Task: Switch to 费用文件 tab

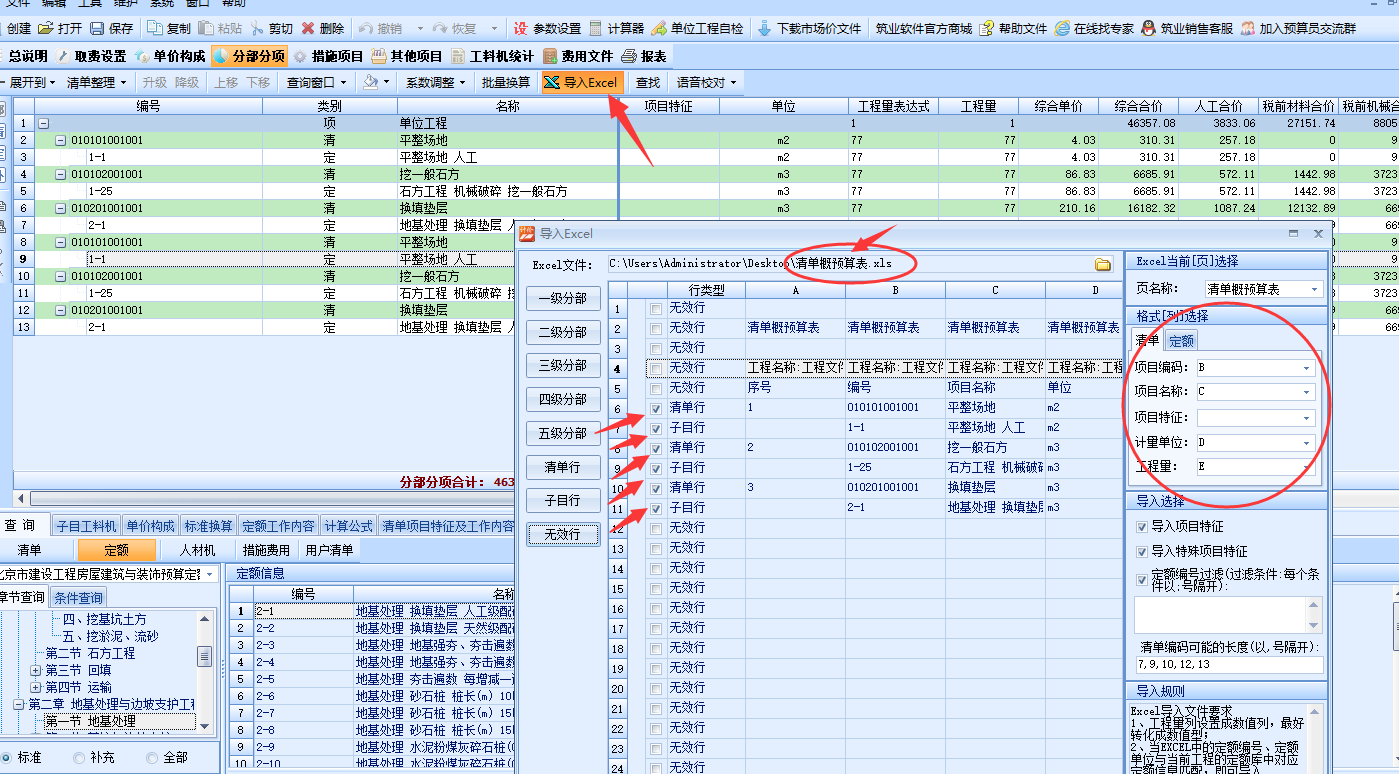Action: pyautogui.click(x=577, y=56)
